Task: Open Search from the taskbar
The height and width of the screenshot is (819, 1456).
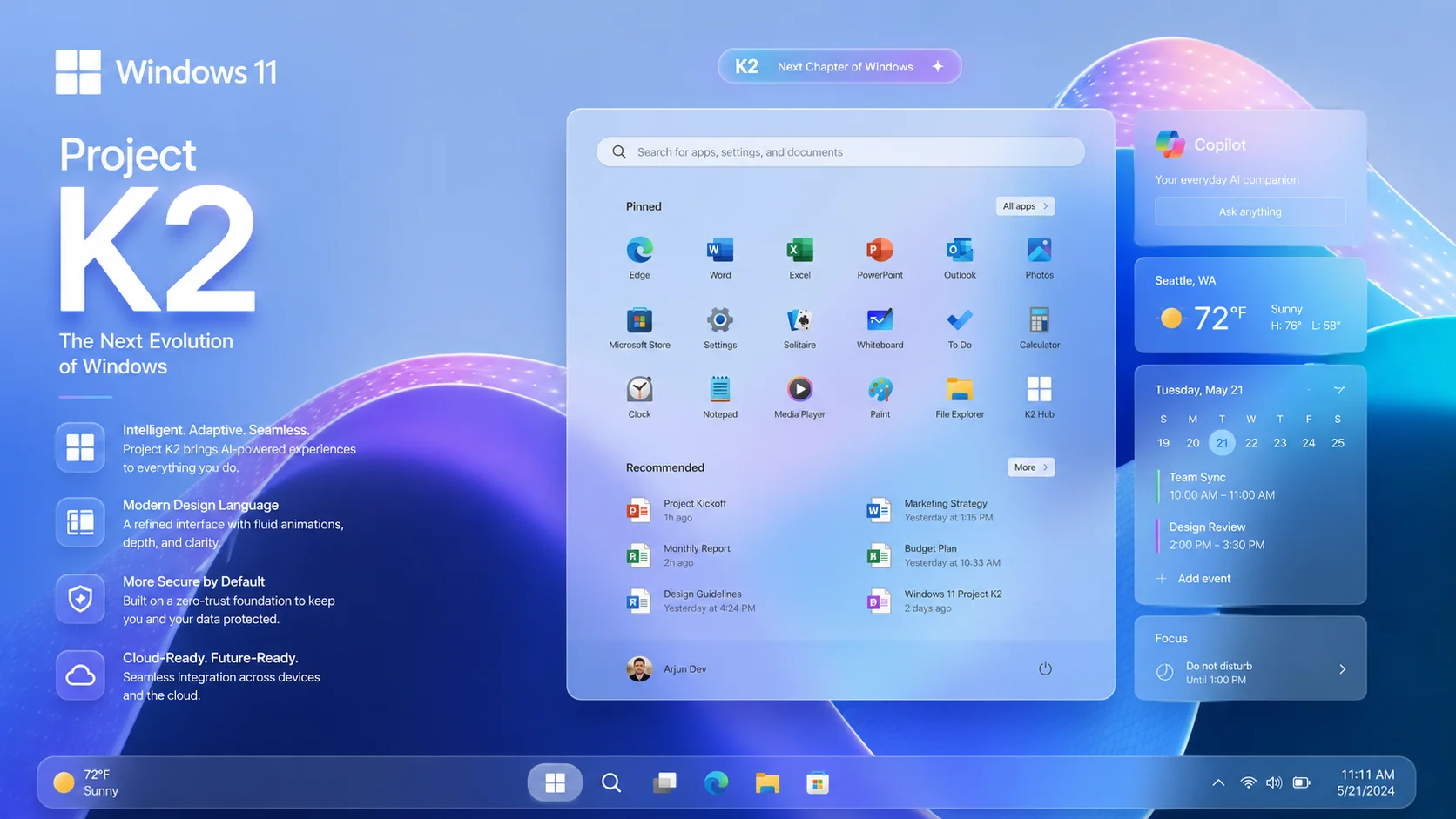Action: click(x=611, y=782)
